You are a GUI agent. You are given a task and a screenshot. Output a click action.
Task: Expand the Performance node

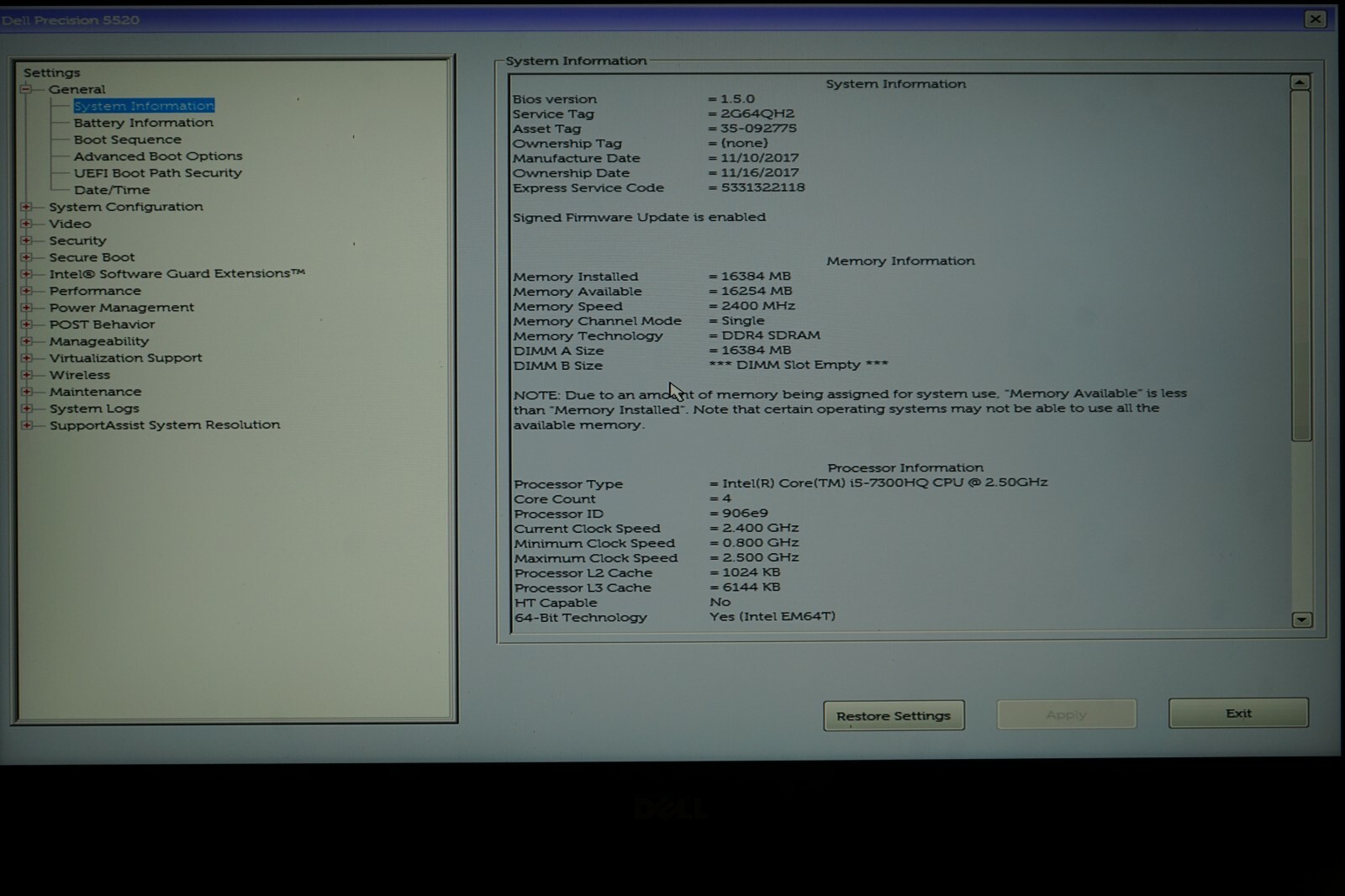26,291
